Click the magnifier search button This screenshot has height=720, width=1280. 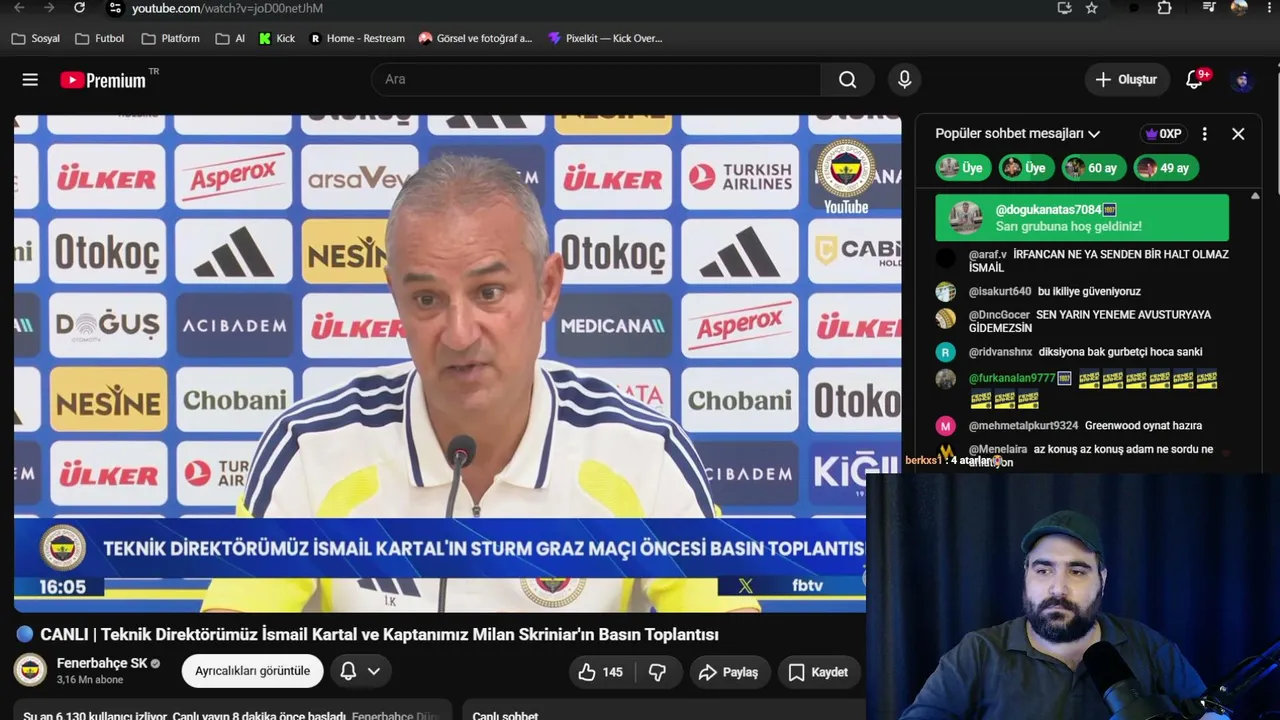click(x=847, y=79)
